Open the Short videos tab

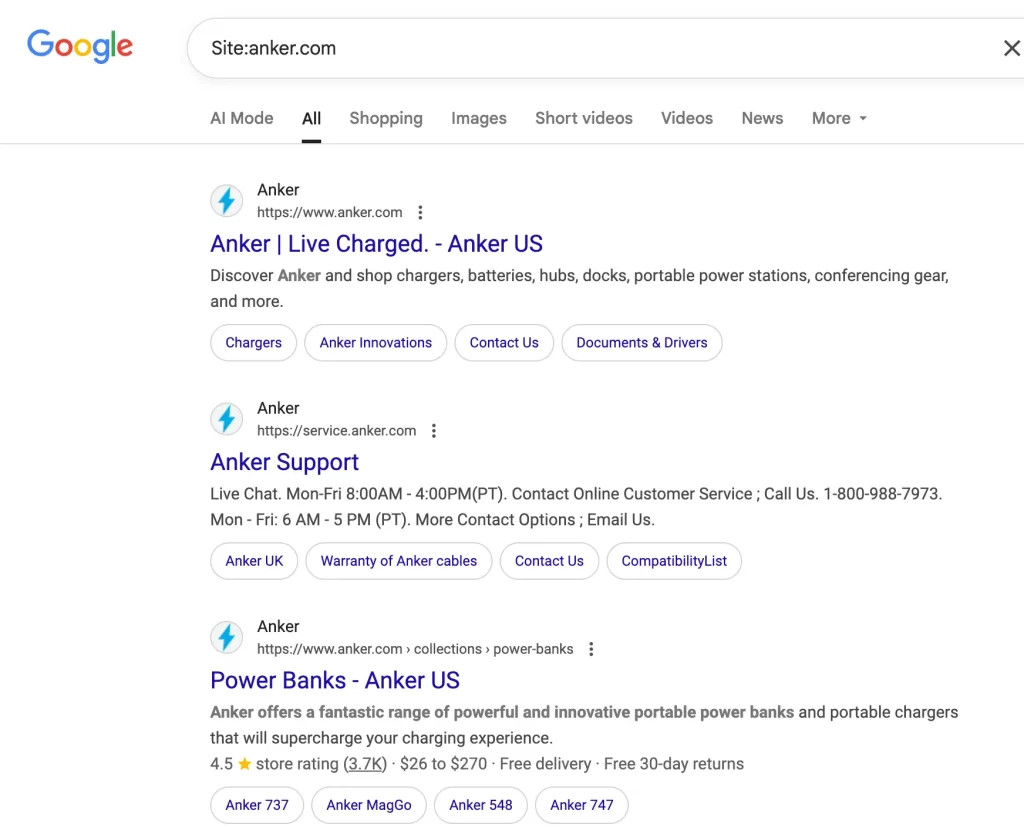(x=584, y=118)
